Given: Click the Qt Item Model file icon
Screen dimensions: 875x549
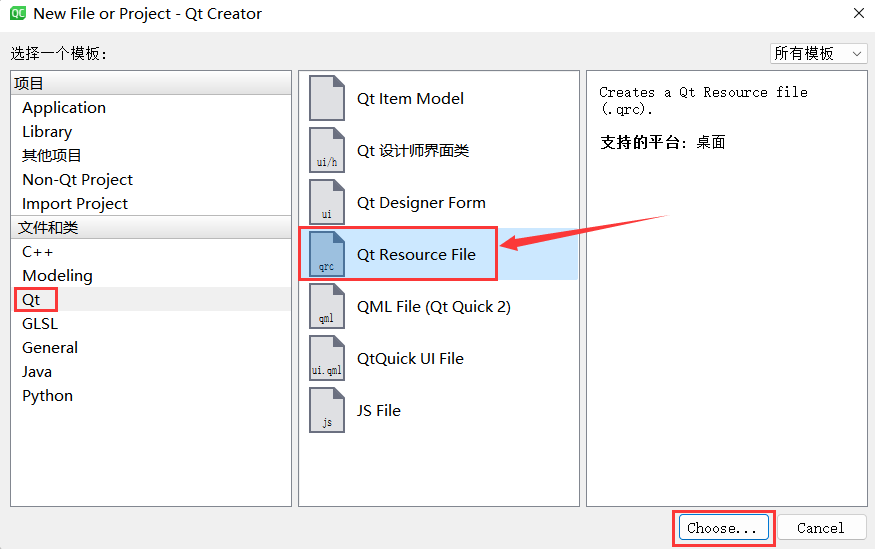Looking at the screenshot, I should click(327, 98).
